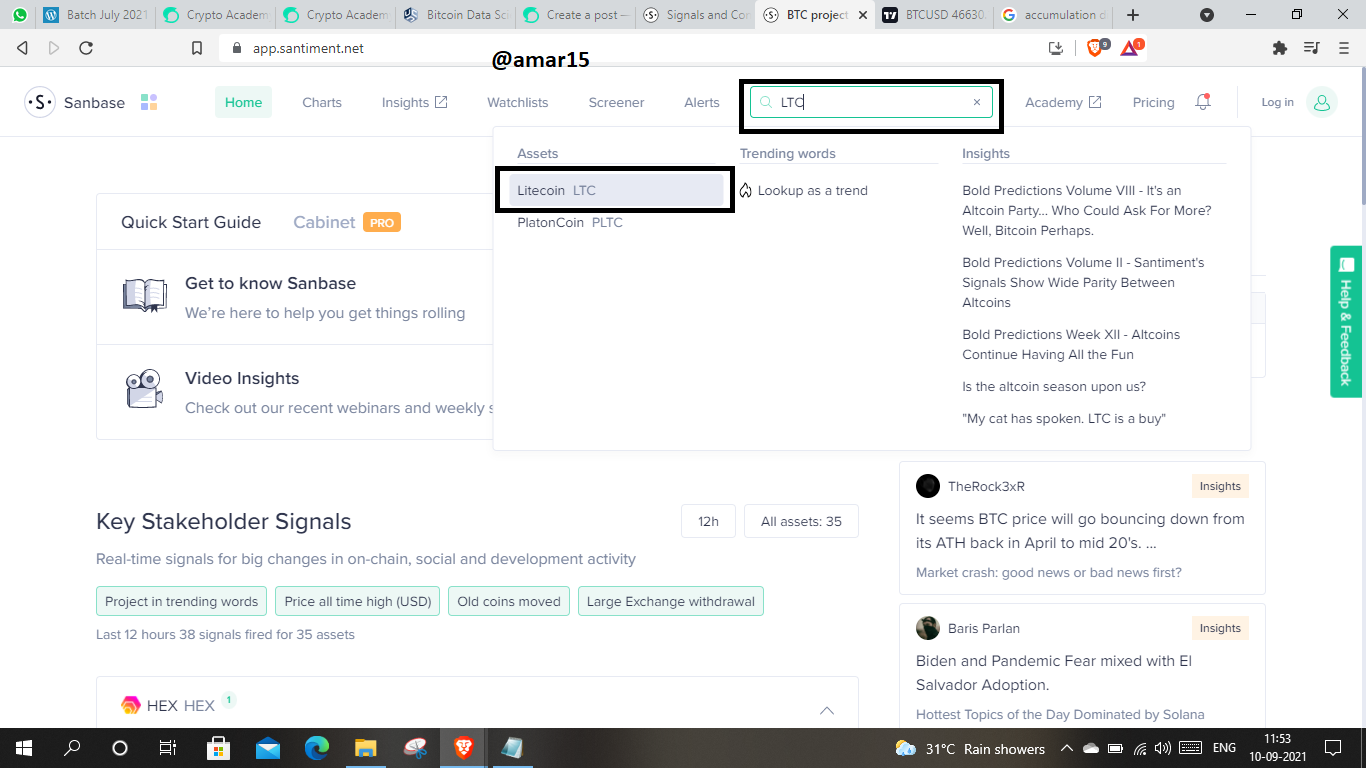
Task: Open the Alerts nav item
Action: pyautogui.click(x=702, y=102)
